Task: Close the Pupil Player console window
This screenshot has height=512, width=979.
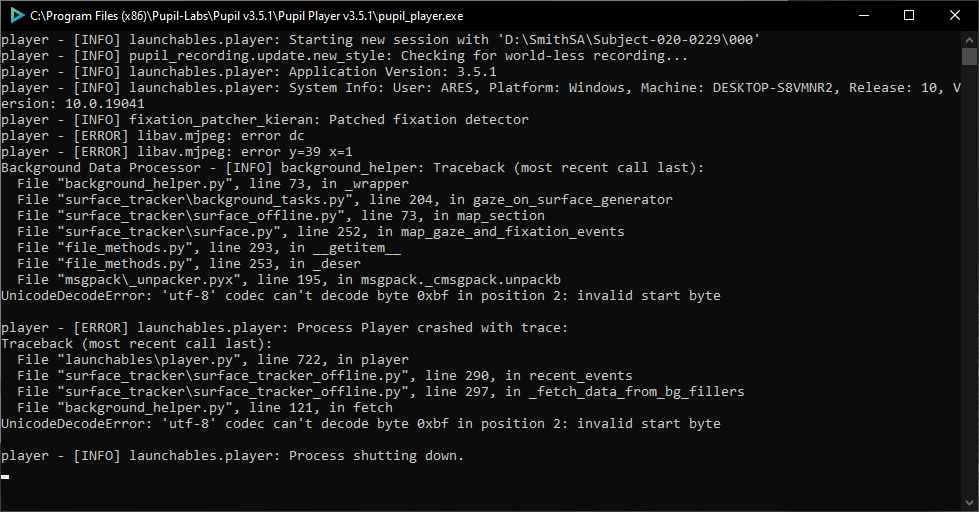Action: click(x=955, y=16)
